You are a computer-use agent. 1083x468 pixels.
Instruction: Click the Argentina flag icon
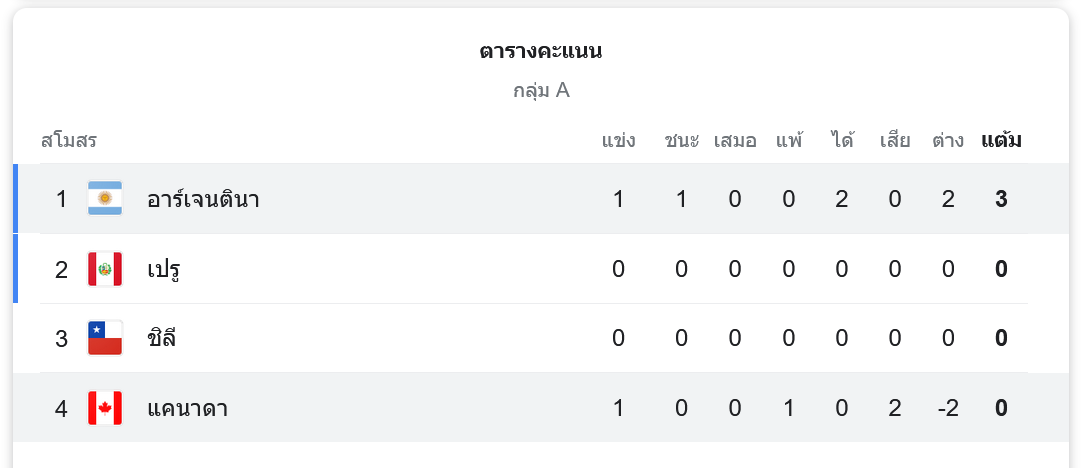[x=105, y=199]
